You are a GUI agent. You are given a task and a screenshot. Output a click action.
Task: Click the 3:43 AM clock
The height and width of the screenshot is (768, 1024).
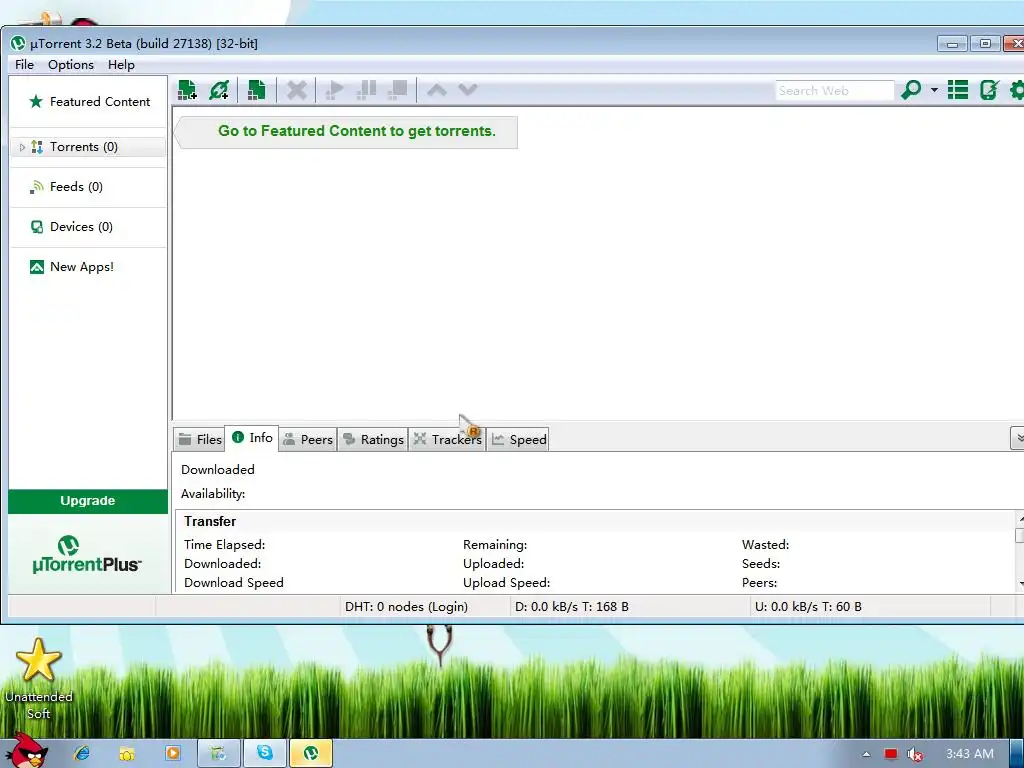click(x=970, y=754)
